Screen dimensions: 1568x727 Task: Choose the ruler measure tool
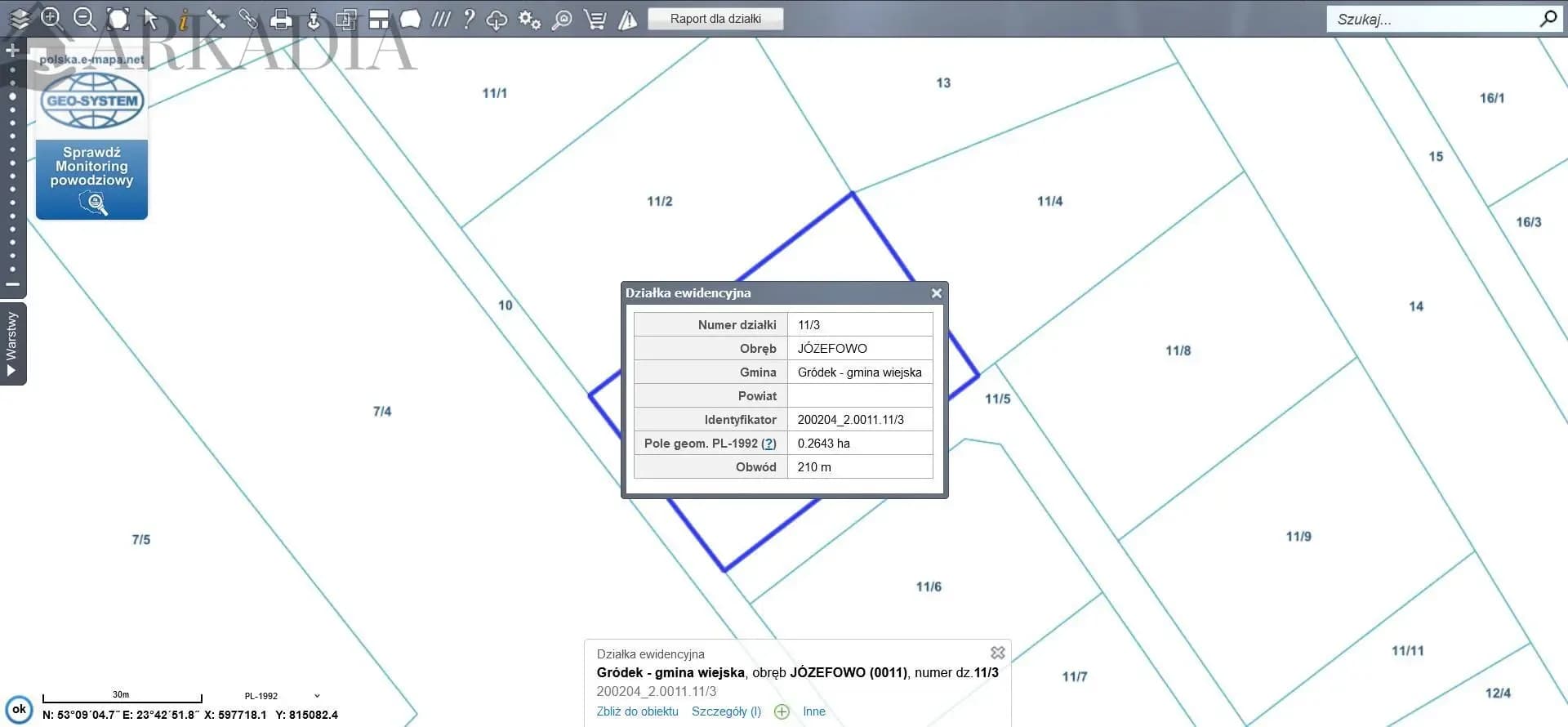coord(216,18)
